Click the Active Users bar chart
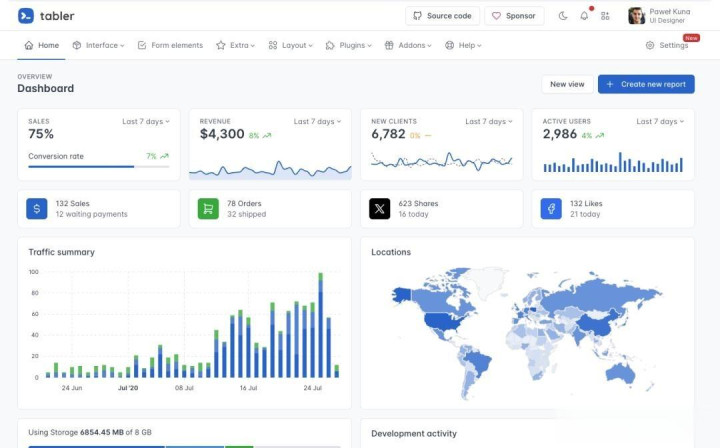 tap(613, 162)
